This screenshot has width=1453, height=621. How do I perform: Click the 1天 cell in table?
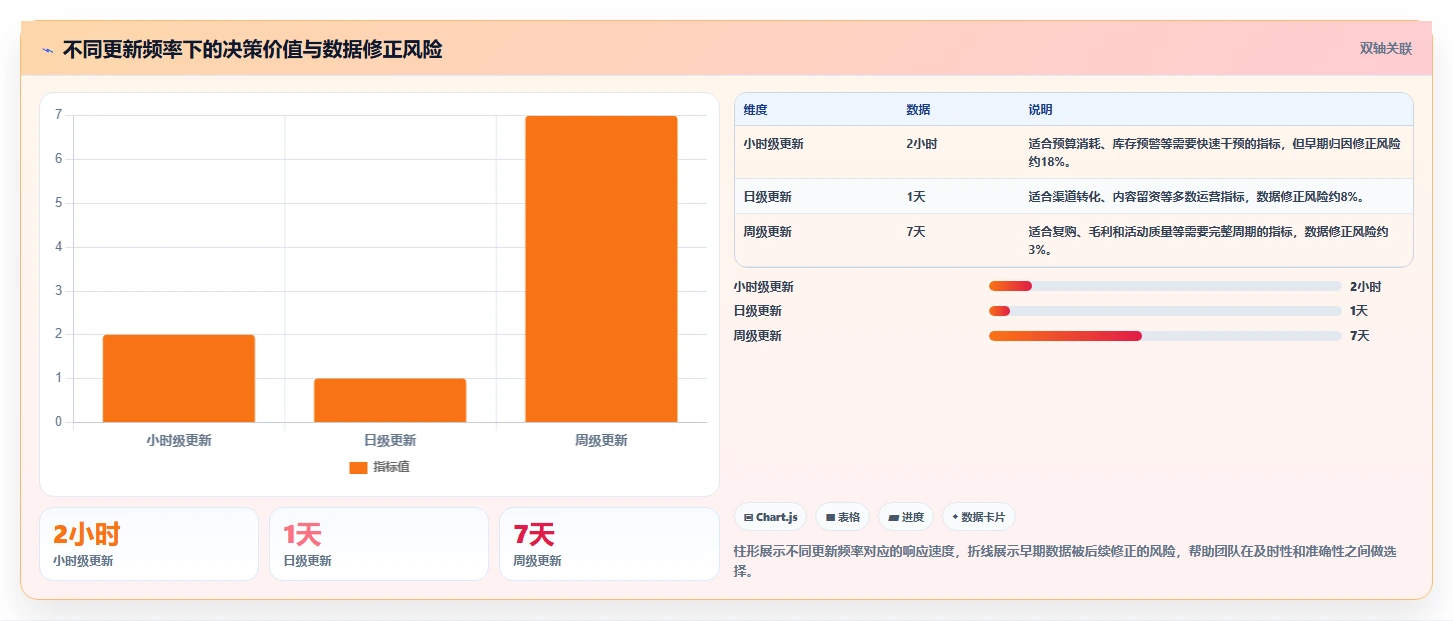(x=915, y=197)
